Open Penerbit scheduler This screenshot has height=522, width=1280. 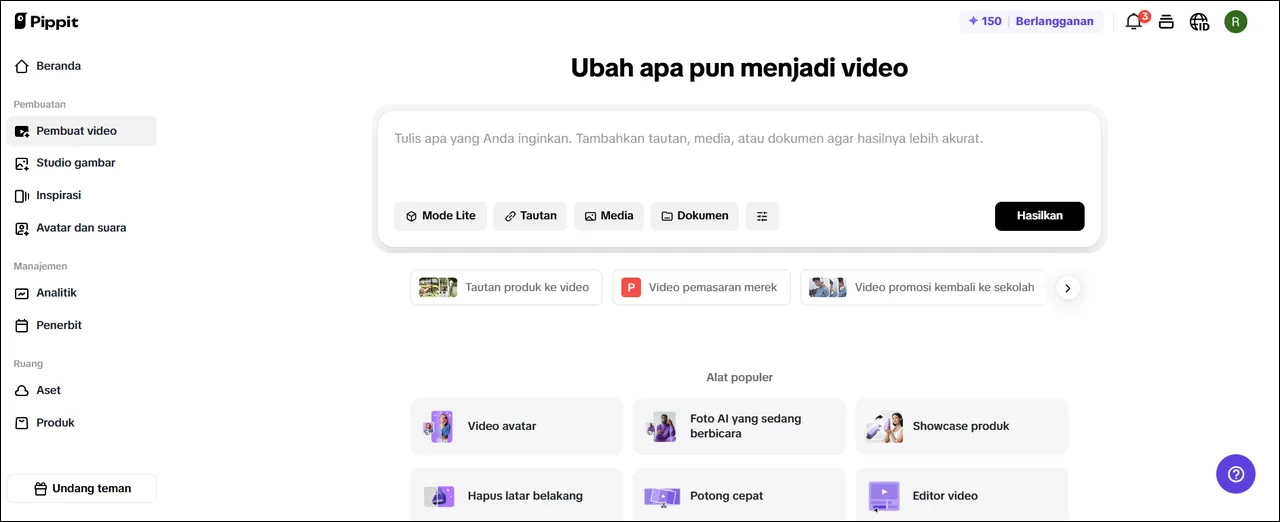82,325
